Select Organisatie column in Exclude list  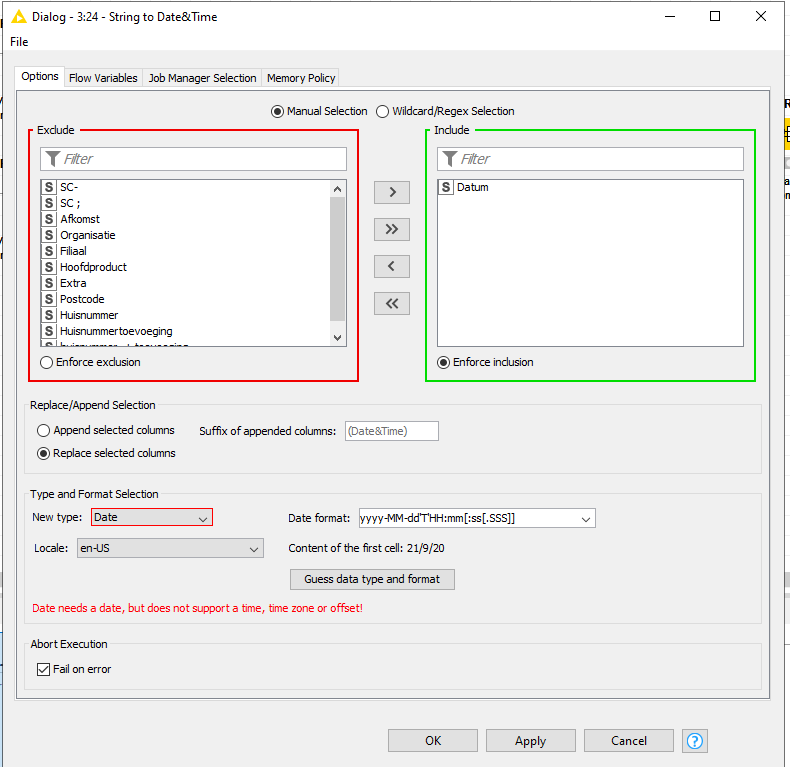pos(185,235)
